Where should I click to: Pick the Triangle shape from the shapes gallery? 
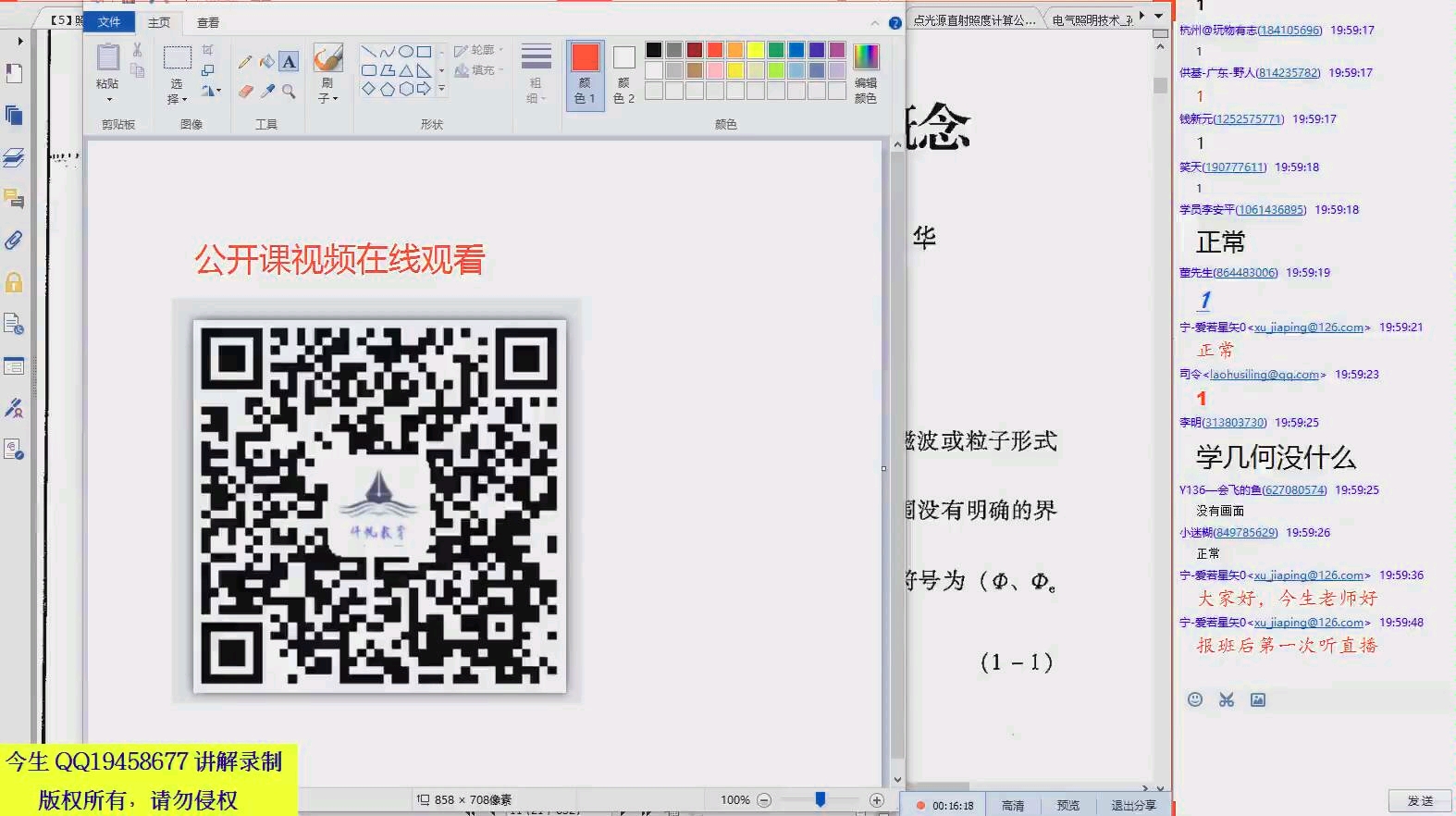(405, 70)
